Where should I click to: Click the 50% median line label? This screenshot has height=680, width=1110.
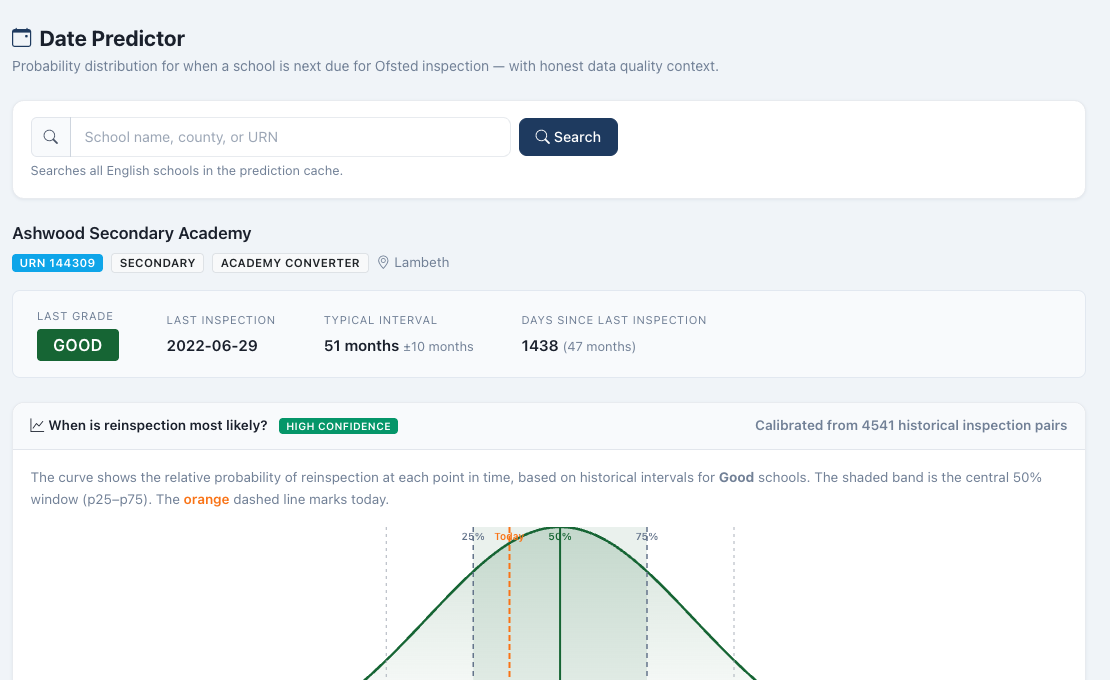point(560,536)
